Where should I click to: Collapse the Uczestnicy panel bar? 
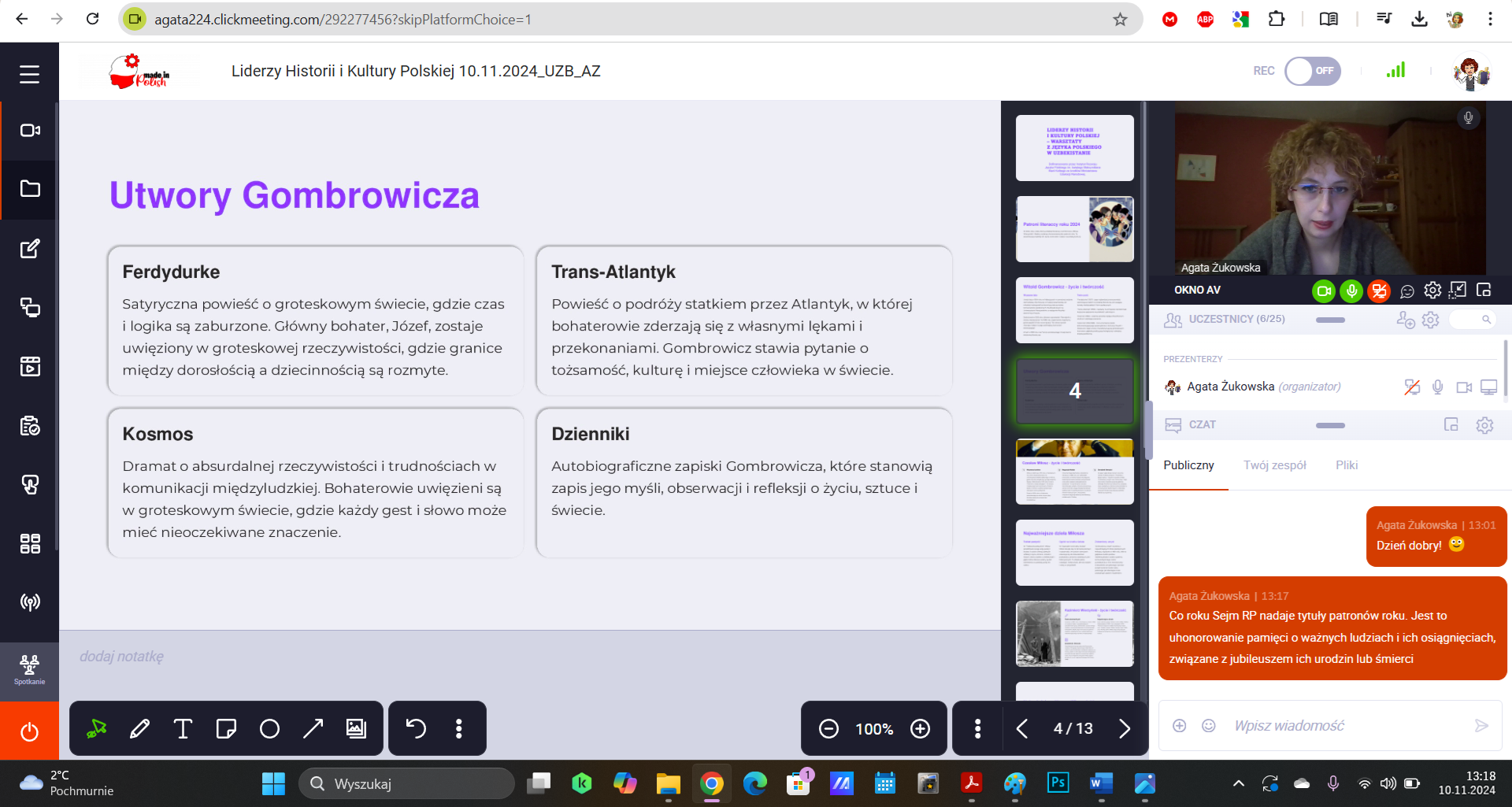pyautogui.click(x=1330, y=320)
